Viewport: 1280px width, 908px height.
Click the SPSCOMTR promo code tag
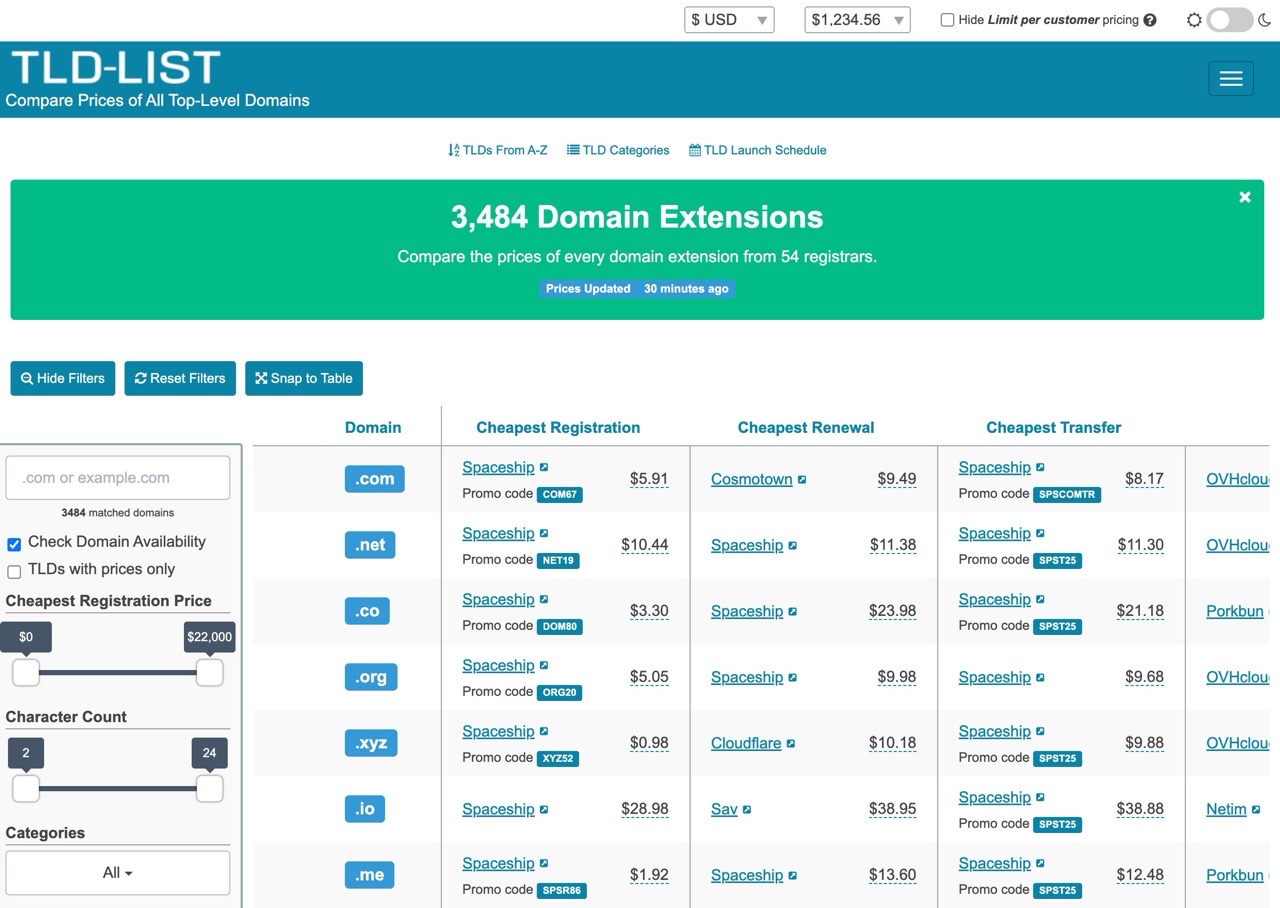(1067, 494)
